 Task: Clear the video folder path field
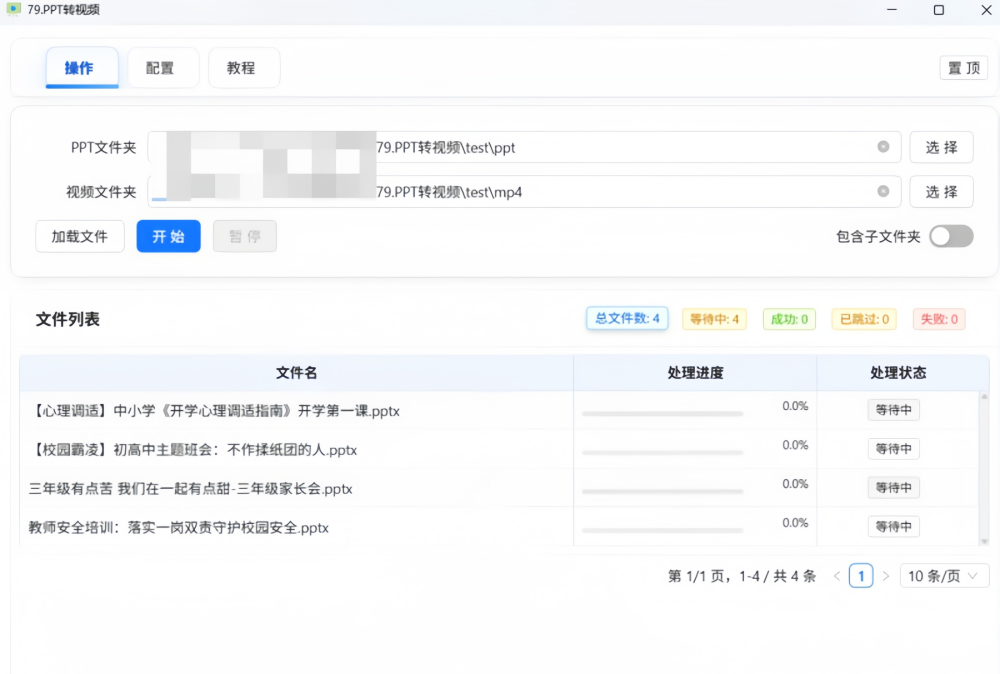tap(883, 191)
